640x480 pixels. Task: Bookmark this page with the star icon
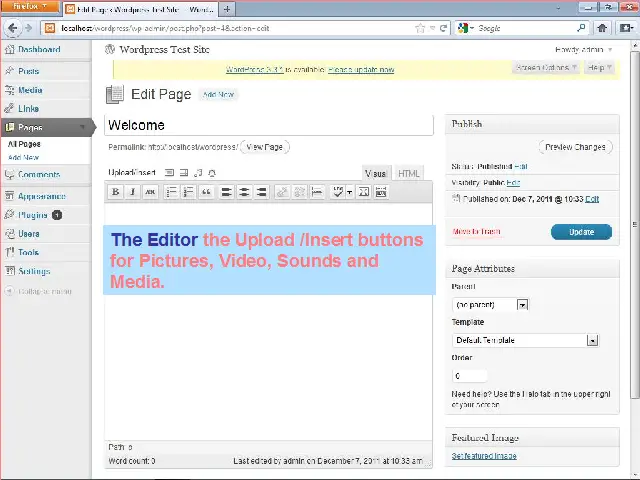(x=420, y=28)
